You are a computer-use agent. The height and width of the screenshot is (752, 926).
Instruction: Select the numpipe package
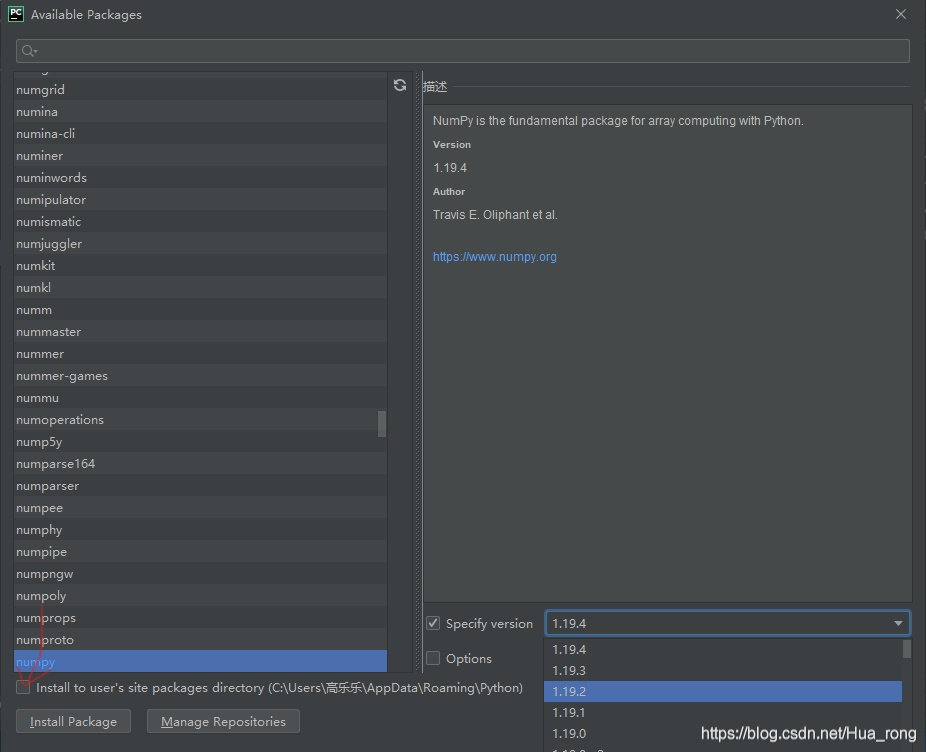click(x=200, y=552)
